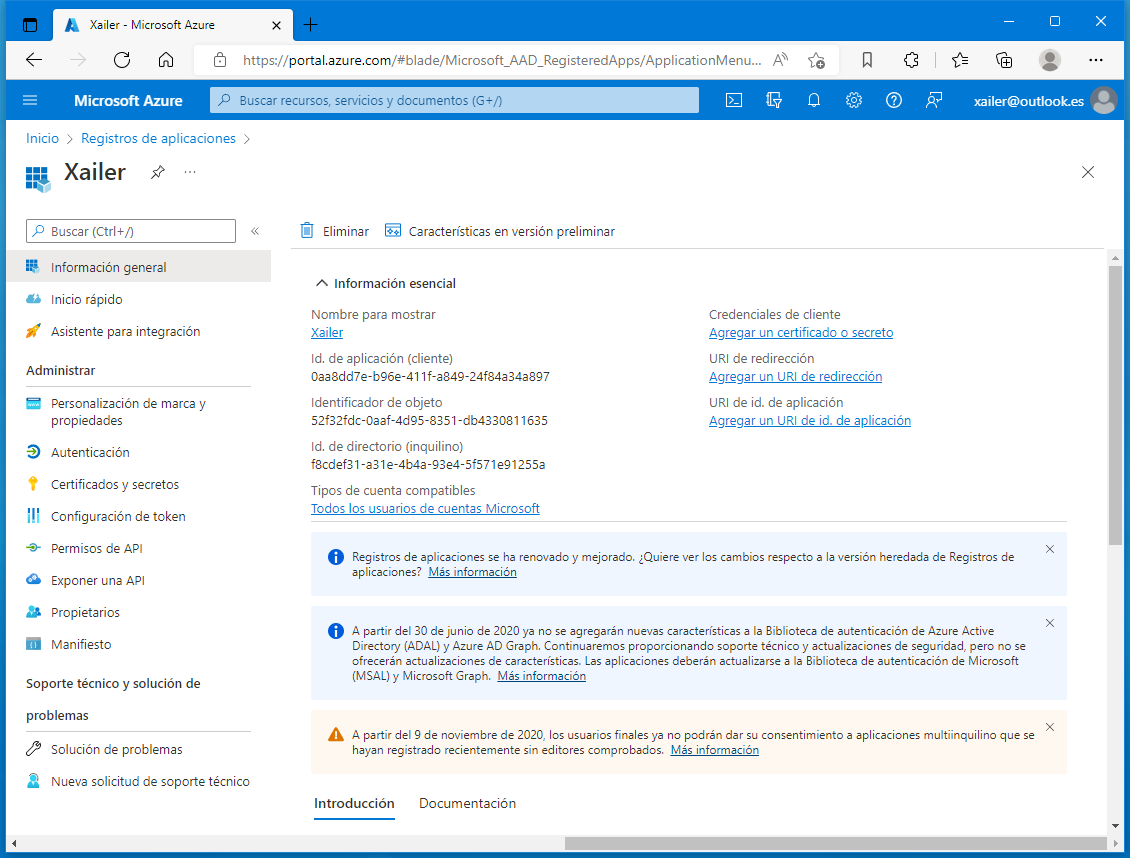This screenshot has height=858, width=1130.
Task: Click the read aloud icon in address bar
Action: click(x=780, y=60)
